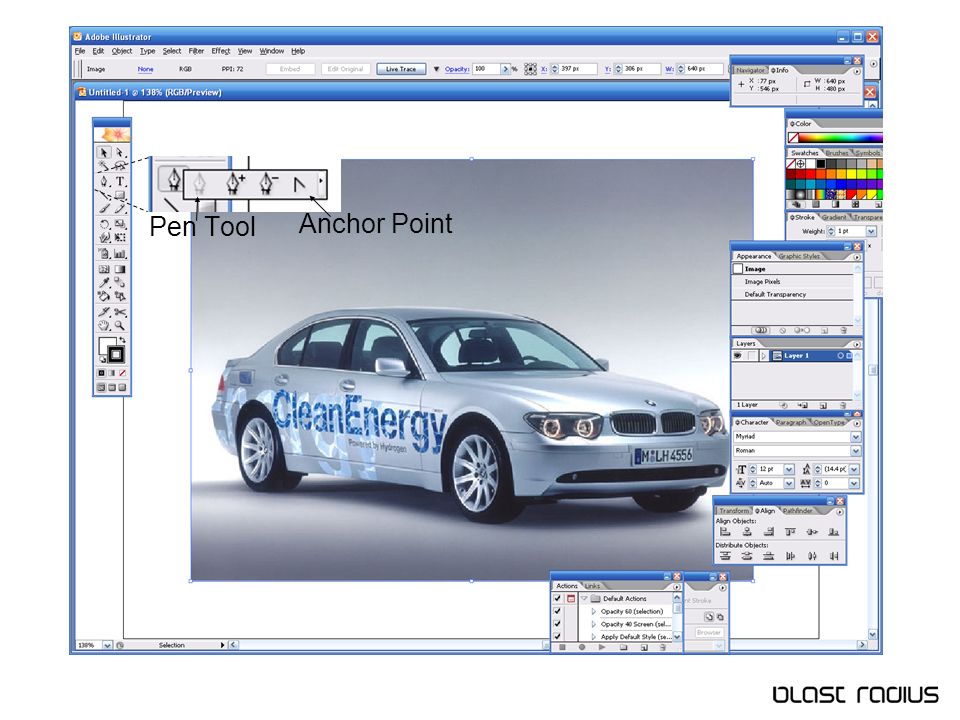960x720 pixels.
Task: Swap fill and stroke arrows
Action: (122, 340)
